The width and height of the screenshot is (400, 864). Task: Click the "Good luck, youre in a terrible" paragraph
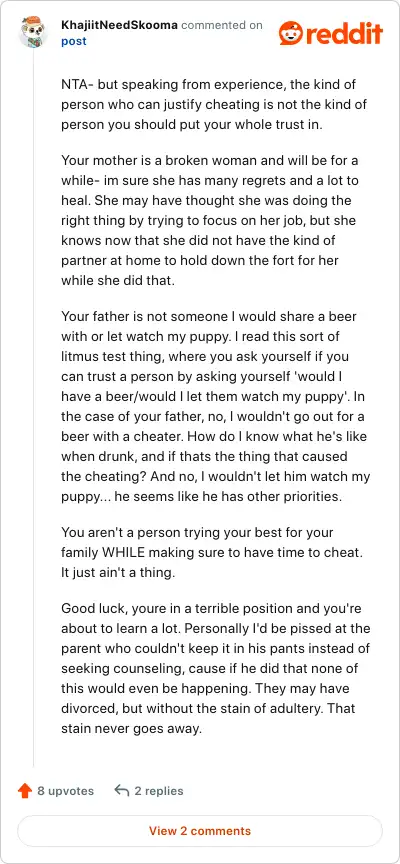215,669
